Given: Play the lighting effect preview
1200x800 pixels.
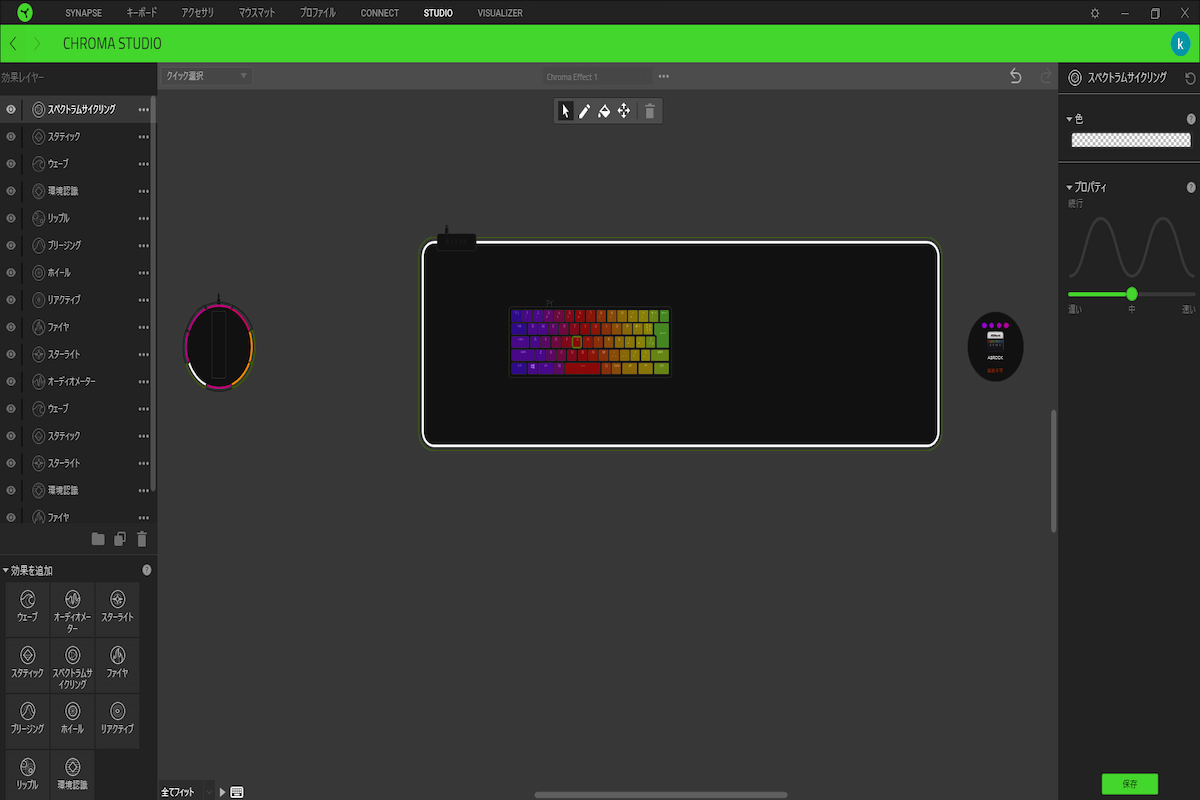Looking at the screenshot, I should click(223, 792).
